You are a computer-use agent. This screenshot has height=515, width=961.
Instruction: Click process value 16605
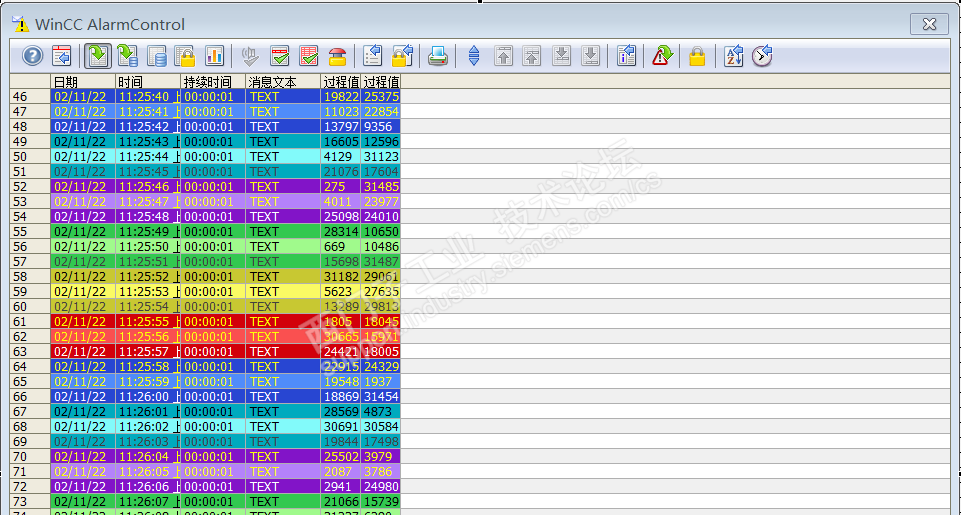click(x=341, y=142)
